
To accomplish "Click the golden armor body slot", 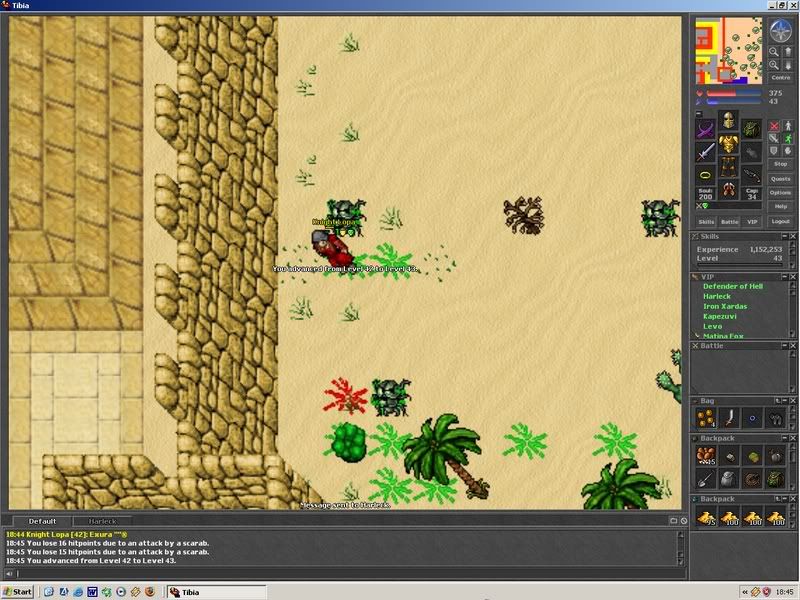I will pyautogui.click(x=729, y=143).
